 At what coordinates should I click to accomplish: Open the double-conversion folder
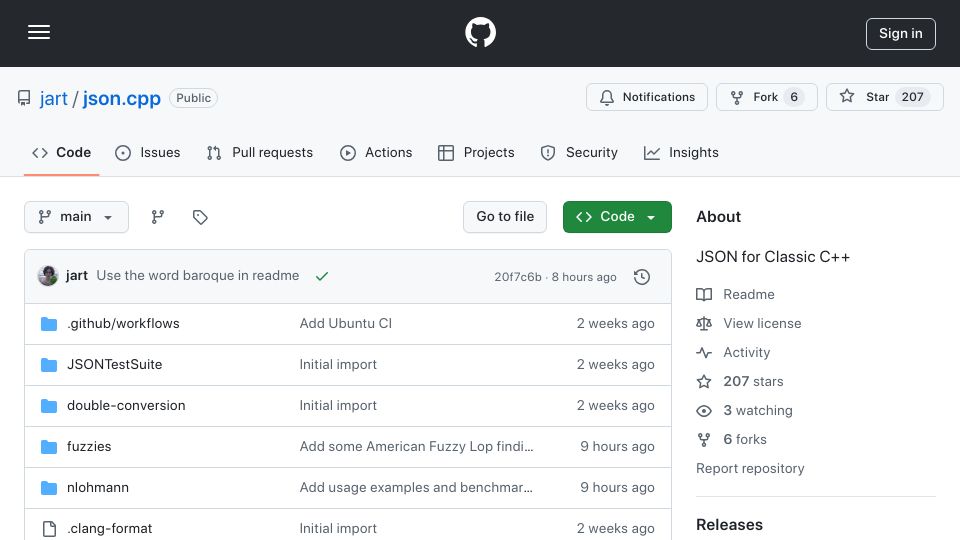tap(126, 405)
